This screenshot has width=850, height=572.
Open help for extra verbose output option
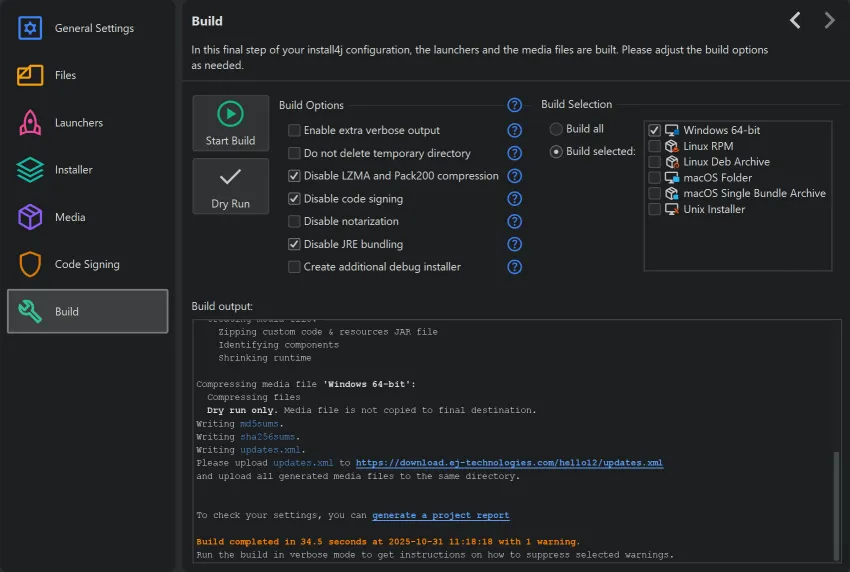pos(514,130)
